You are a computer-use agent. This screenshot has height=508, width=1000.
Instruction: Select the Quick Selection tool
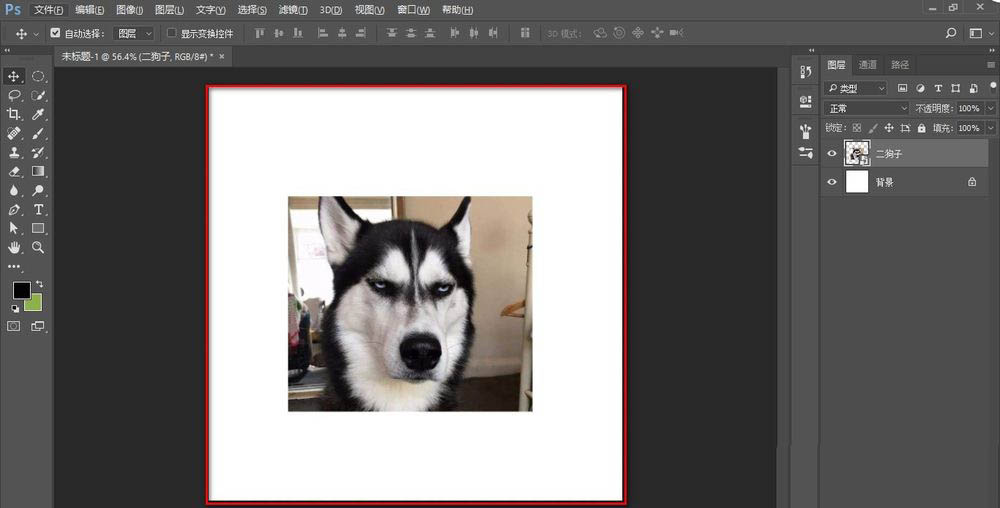pos(38,96)
